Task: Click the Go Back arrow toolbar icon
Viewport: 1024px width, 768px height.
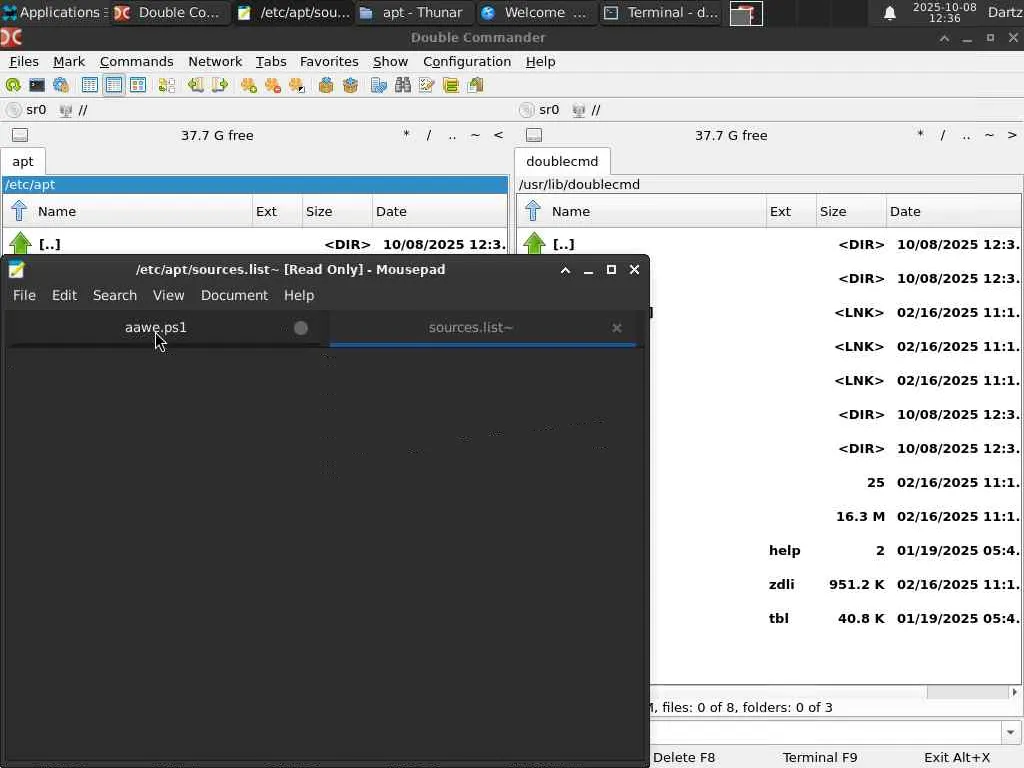Action: [195, 85]
